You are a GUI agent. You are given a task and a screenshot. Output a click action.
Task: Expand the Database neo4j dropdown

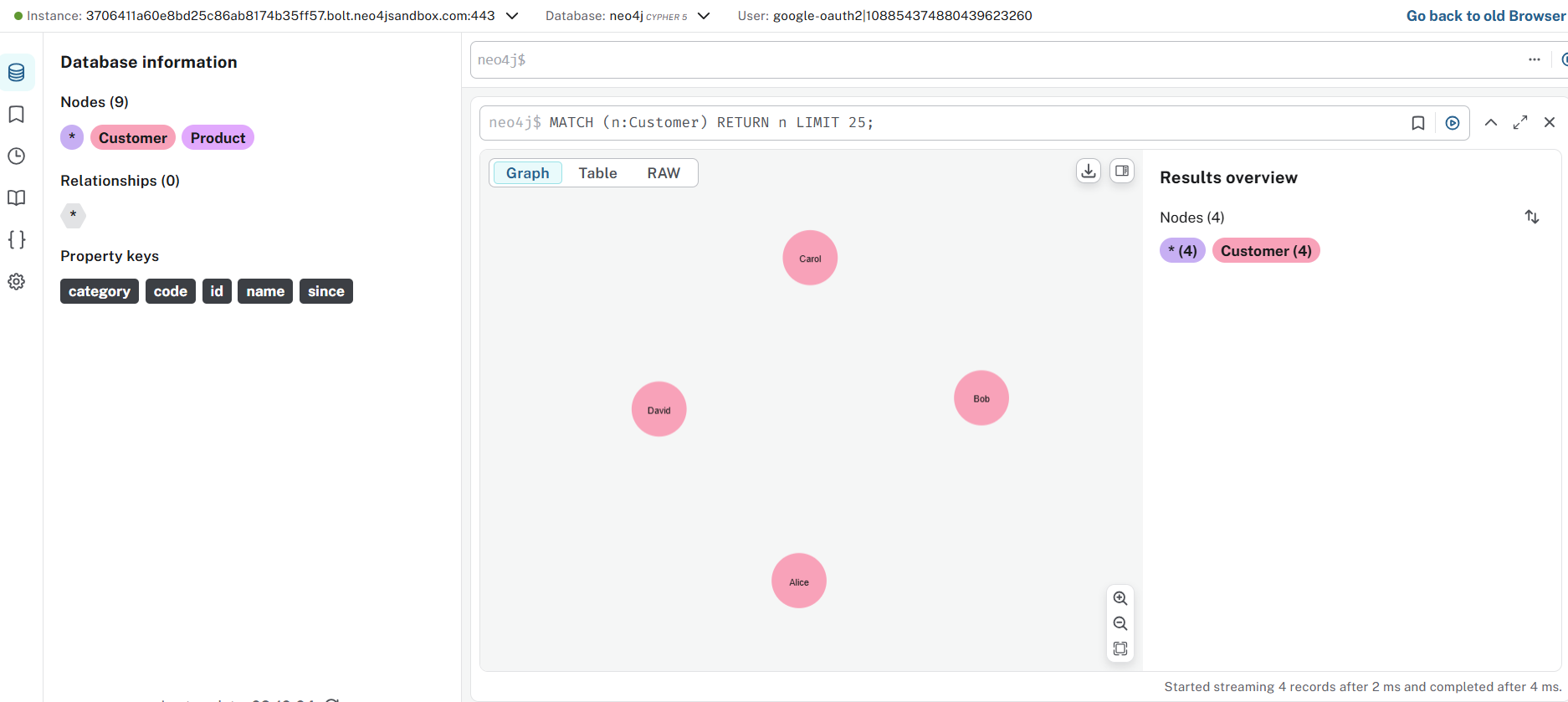pos(704,16)
